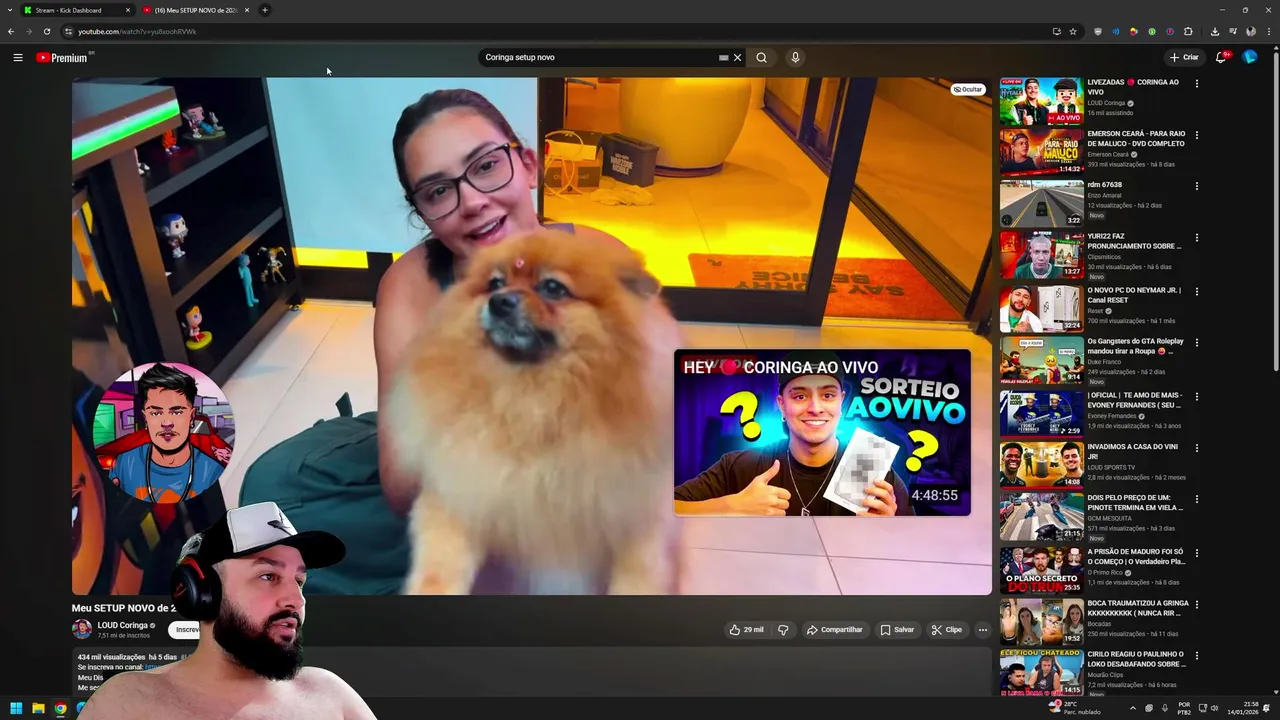Open options for rdm 67638 video

[x=1196, y=186]
